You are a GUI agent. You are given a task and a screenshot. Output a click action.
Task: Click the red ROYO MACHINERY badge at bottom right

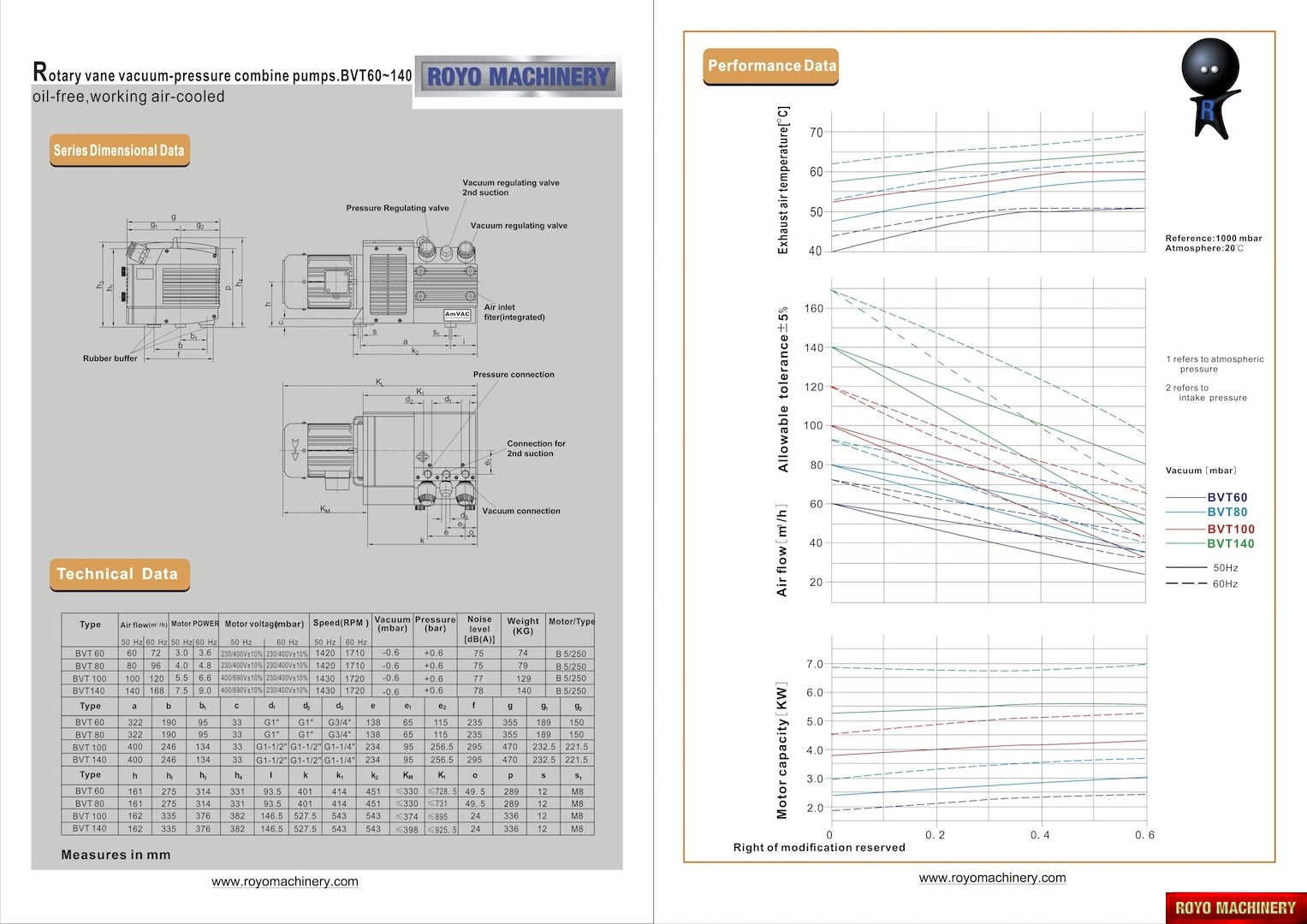[x=1235, y=908]
